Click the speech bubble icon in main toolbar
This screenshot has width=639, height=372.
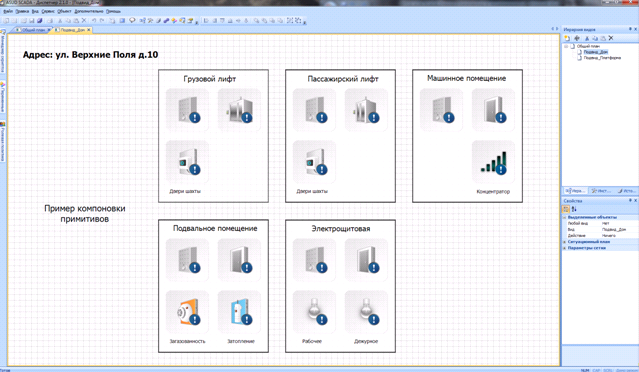[132, 20]
